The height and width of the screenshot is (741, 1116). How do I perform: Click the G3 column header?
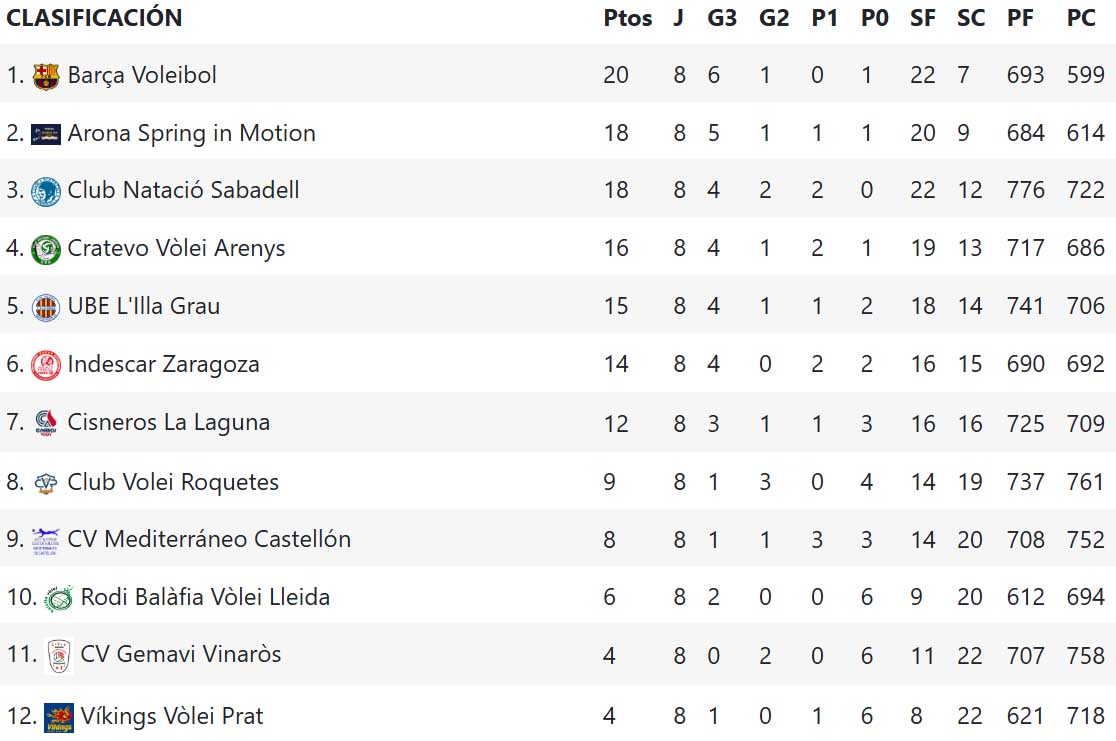[721, 18]
